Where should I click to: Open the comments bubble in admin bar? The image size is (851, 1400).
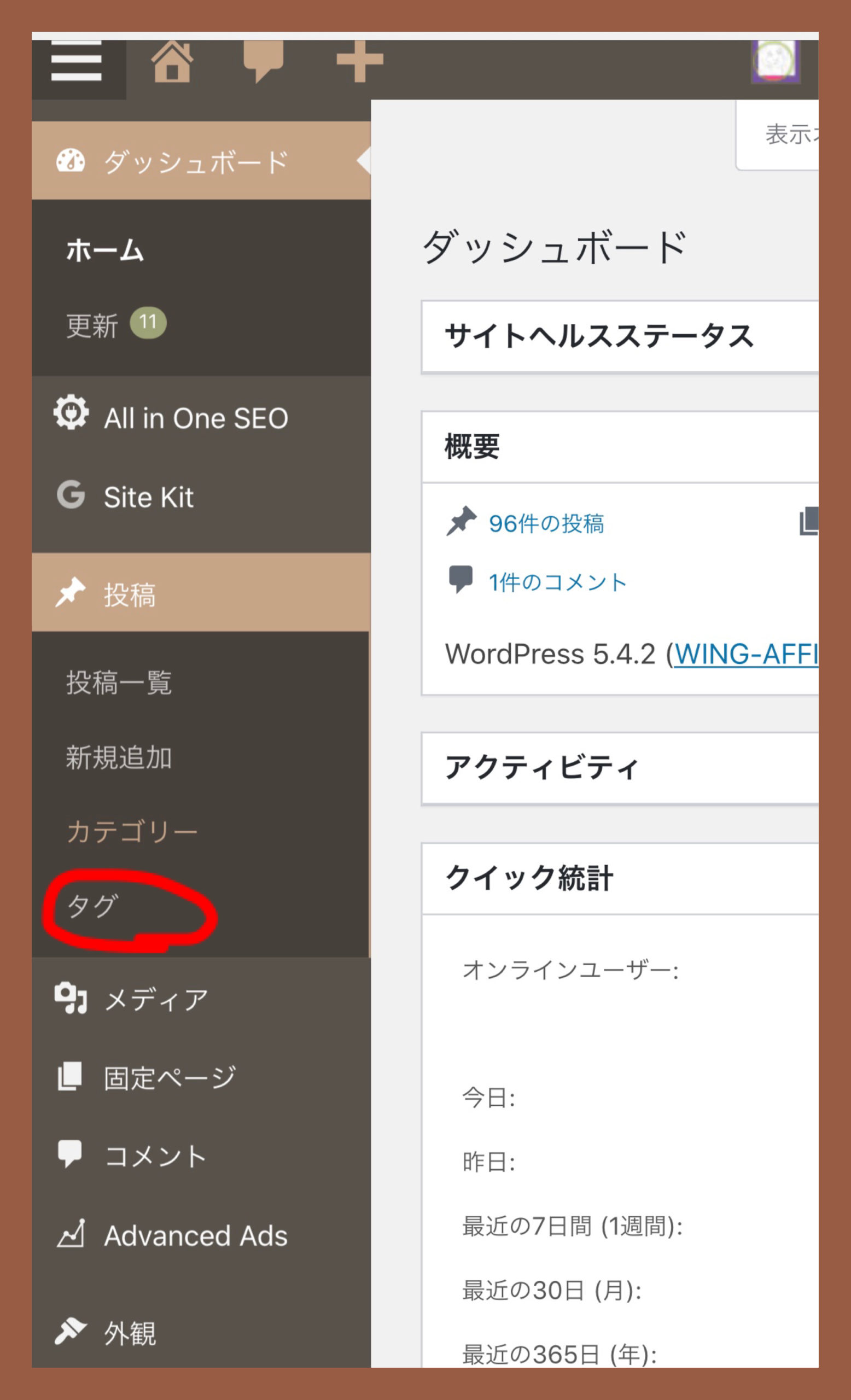(263, 61)
